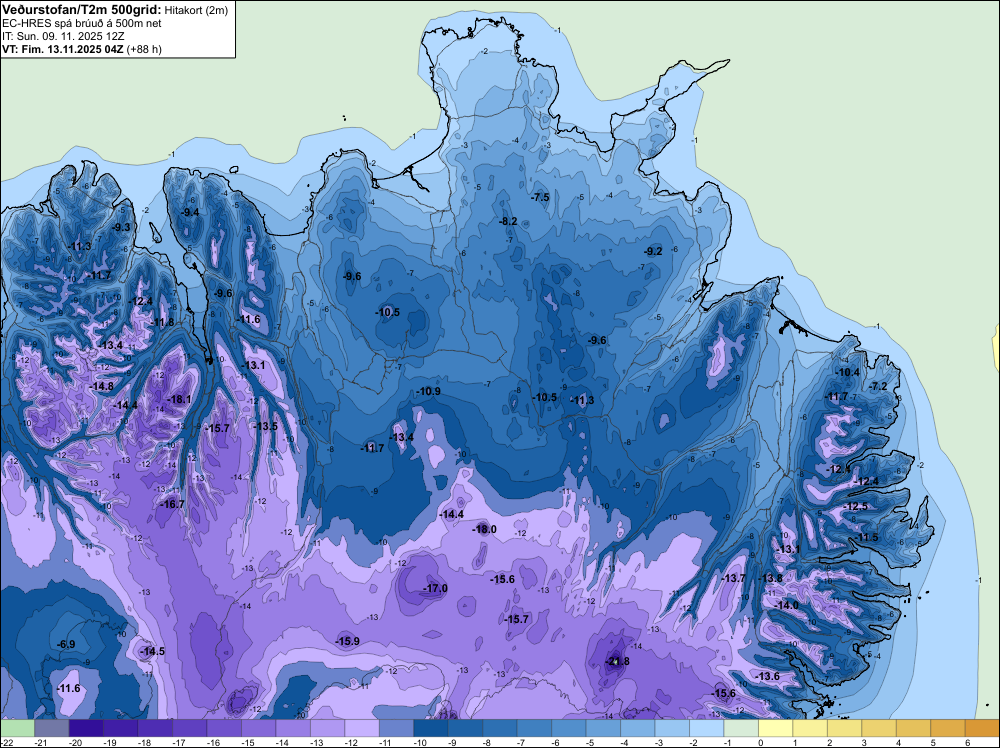Click the 'Hitakort (2m)' subtitle text

(x=196, y=10)
